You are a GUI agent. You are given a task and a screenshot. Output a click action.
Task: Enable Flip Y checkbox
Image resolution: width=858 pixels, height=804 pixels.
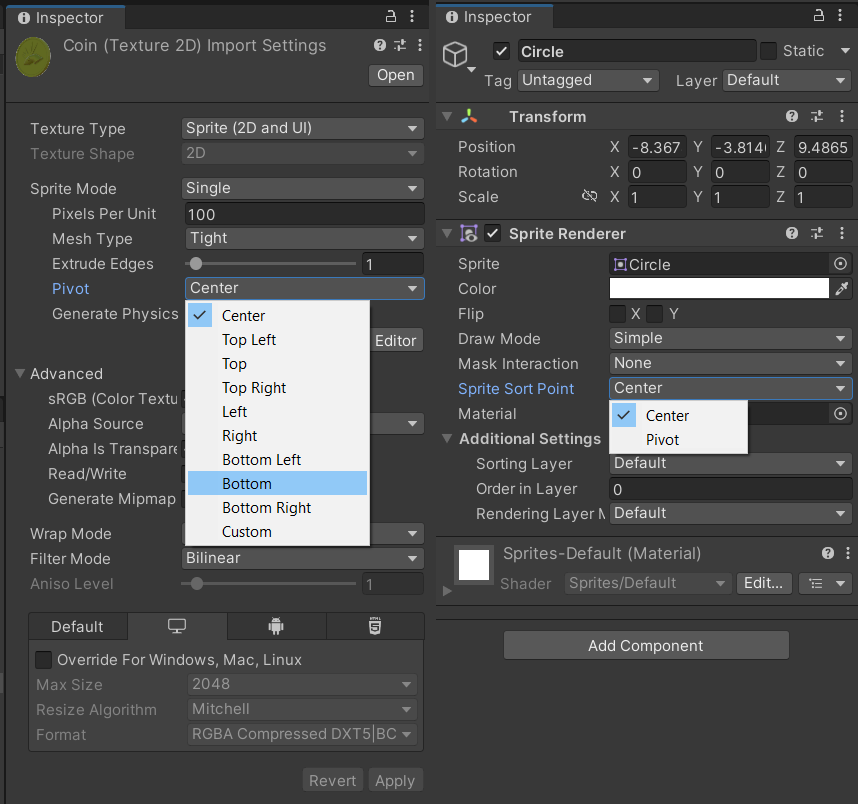(x=654, y=314)
